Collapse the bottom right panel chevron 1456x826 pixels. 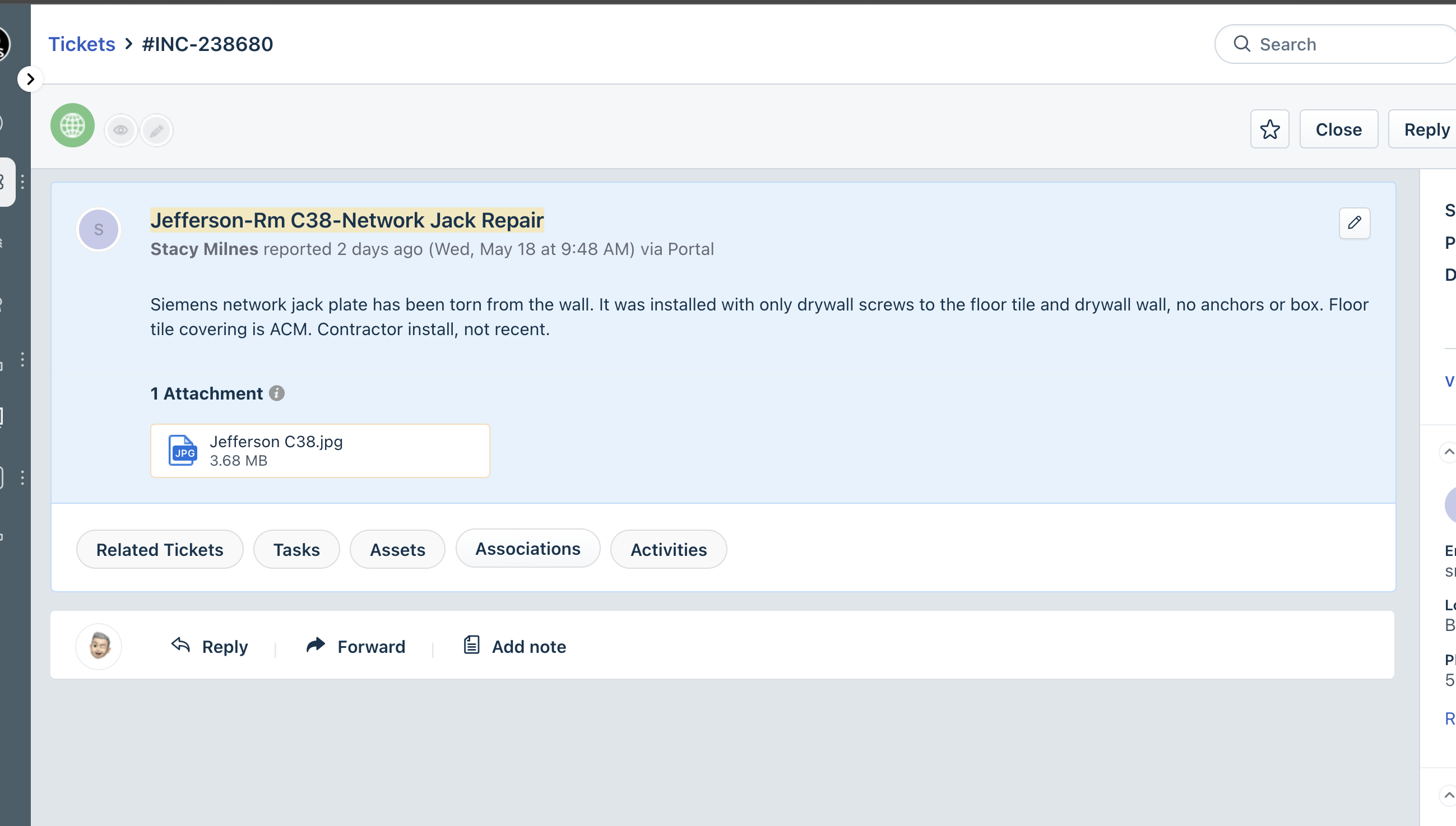1449,795
